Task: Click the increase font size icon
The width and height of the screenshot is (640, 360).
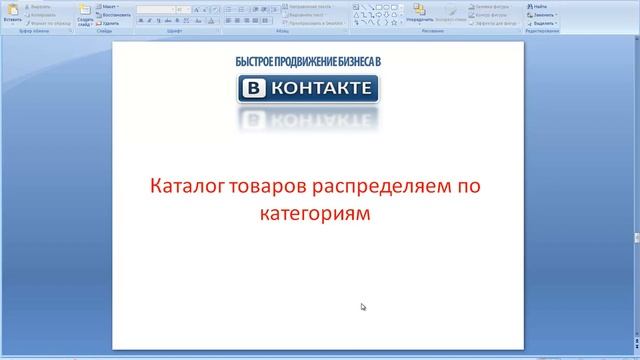Action: click(x=196, y=9)
